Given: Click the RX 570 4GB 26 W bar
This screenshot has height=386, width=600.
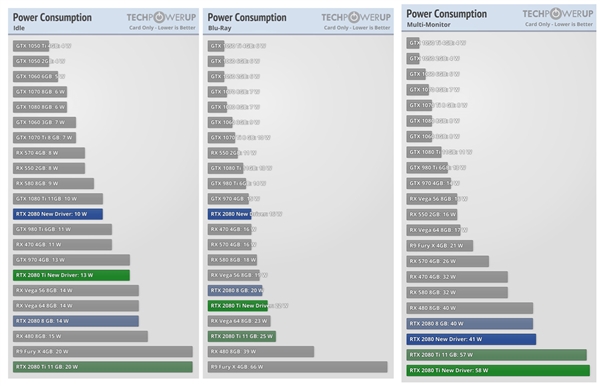Looking at the screenshot, I should 447,261.
